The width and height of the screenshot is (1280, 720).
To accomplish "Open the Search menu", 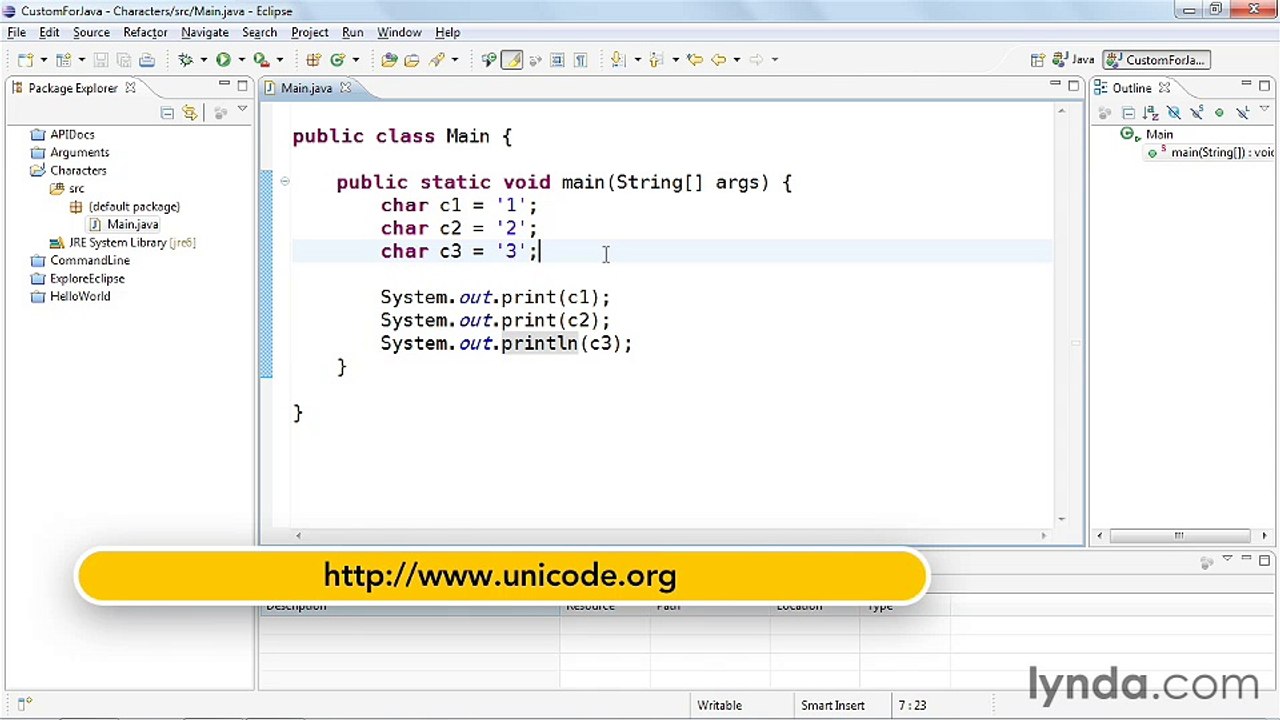I will click(259, 32).
